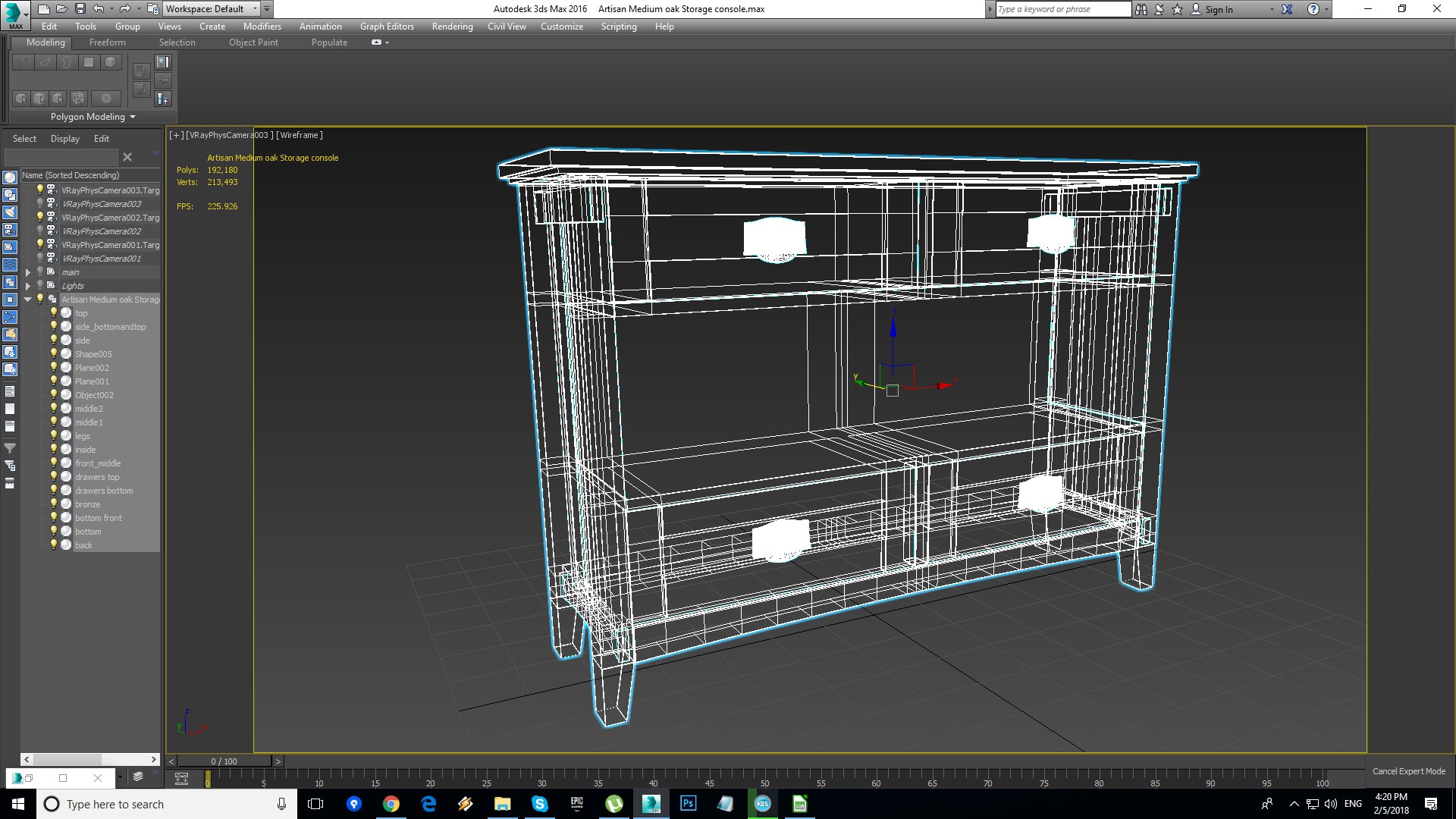The image size is (1456, 819).
Task: Toggle visibility bulb of VRayPhysCamera001
Action: [40, 258]
